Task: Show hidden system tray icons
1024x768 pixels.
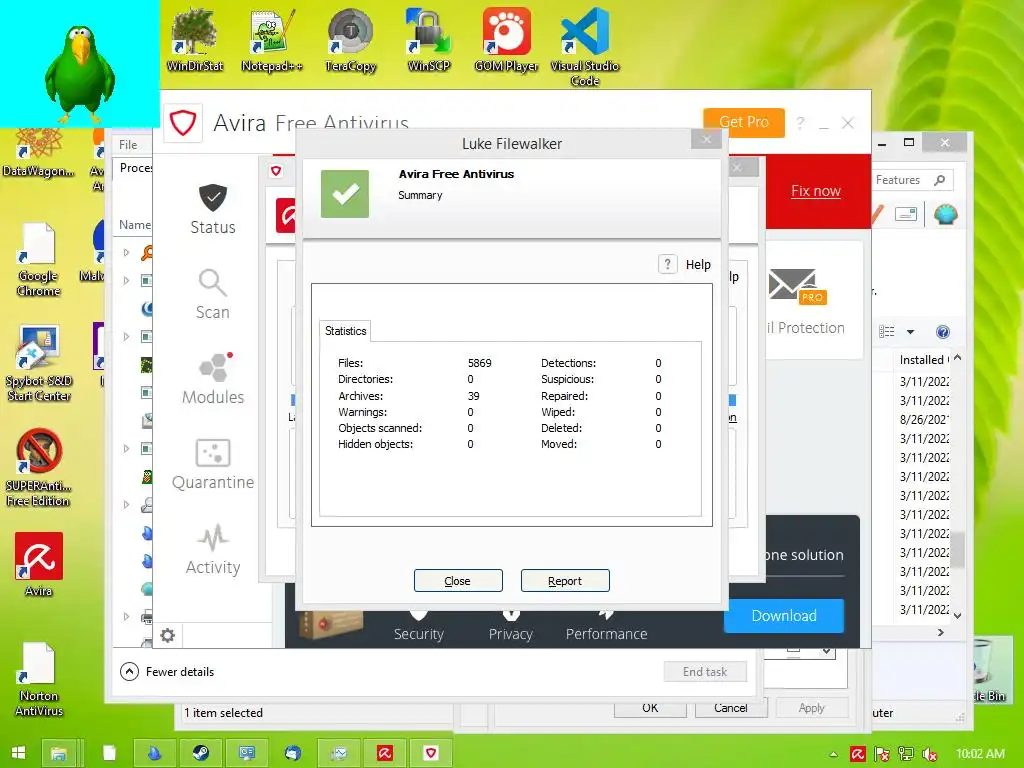Action: tap(833, 754)
